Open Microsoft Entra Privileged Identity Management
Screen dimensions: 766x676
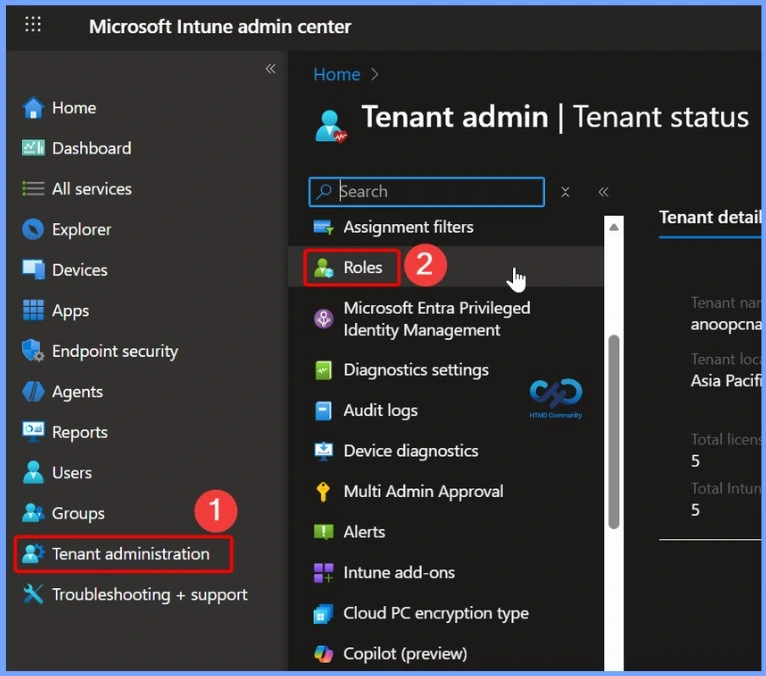click(x=437, y=319)
